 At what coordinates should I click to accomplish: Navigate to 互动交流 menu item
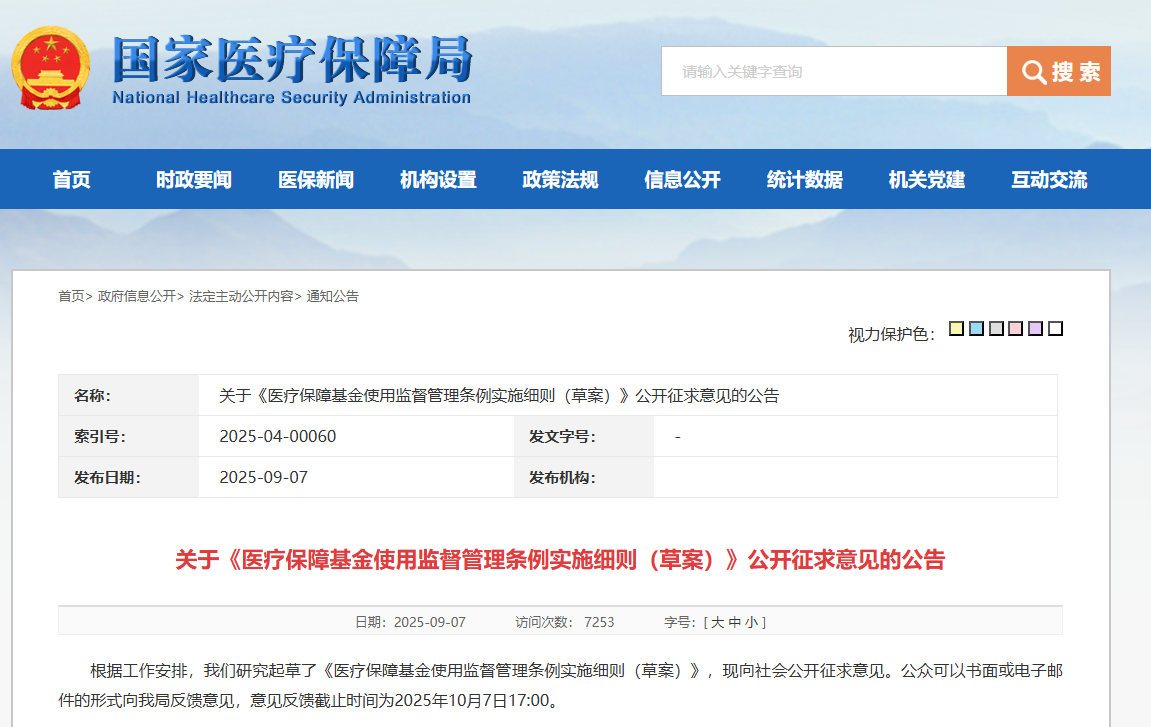[1048, 180]
